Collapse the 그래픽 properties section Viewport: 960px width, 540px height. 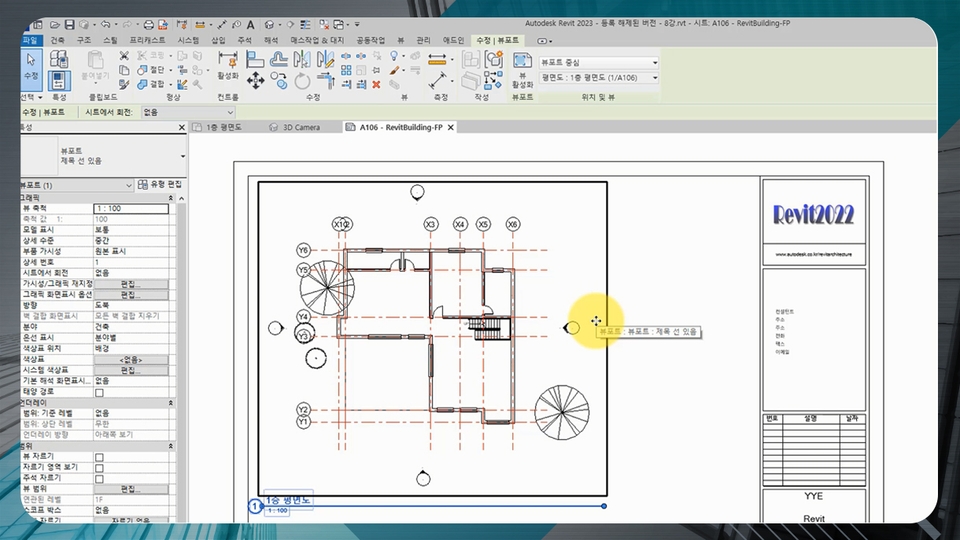click(x=171, y=198)
